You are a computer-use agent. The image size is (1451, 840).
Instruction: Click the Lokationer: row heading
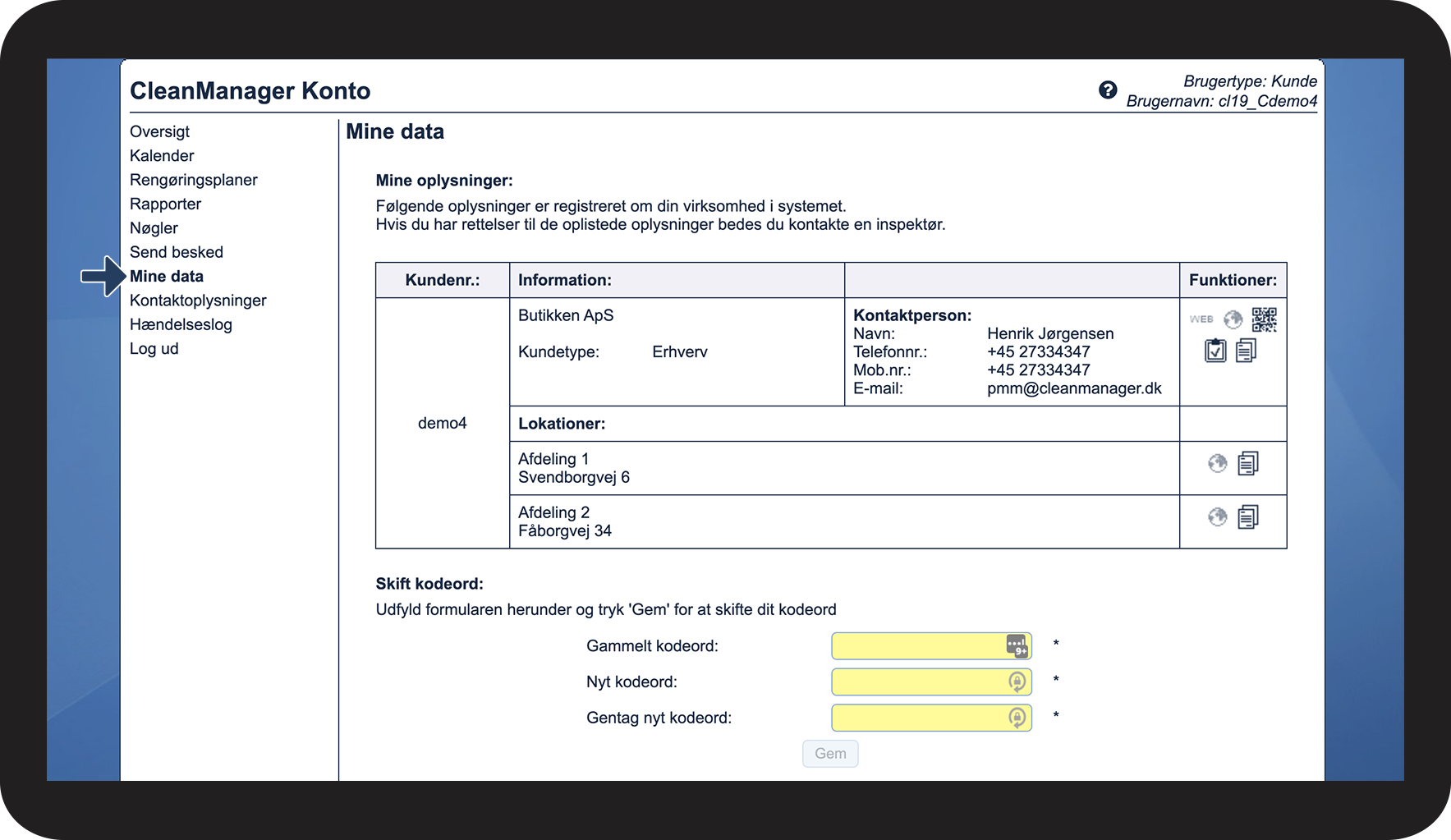click(562, 424)
